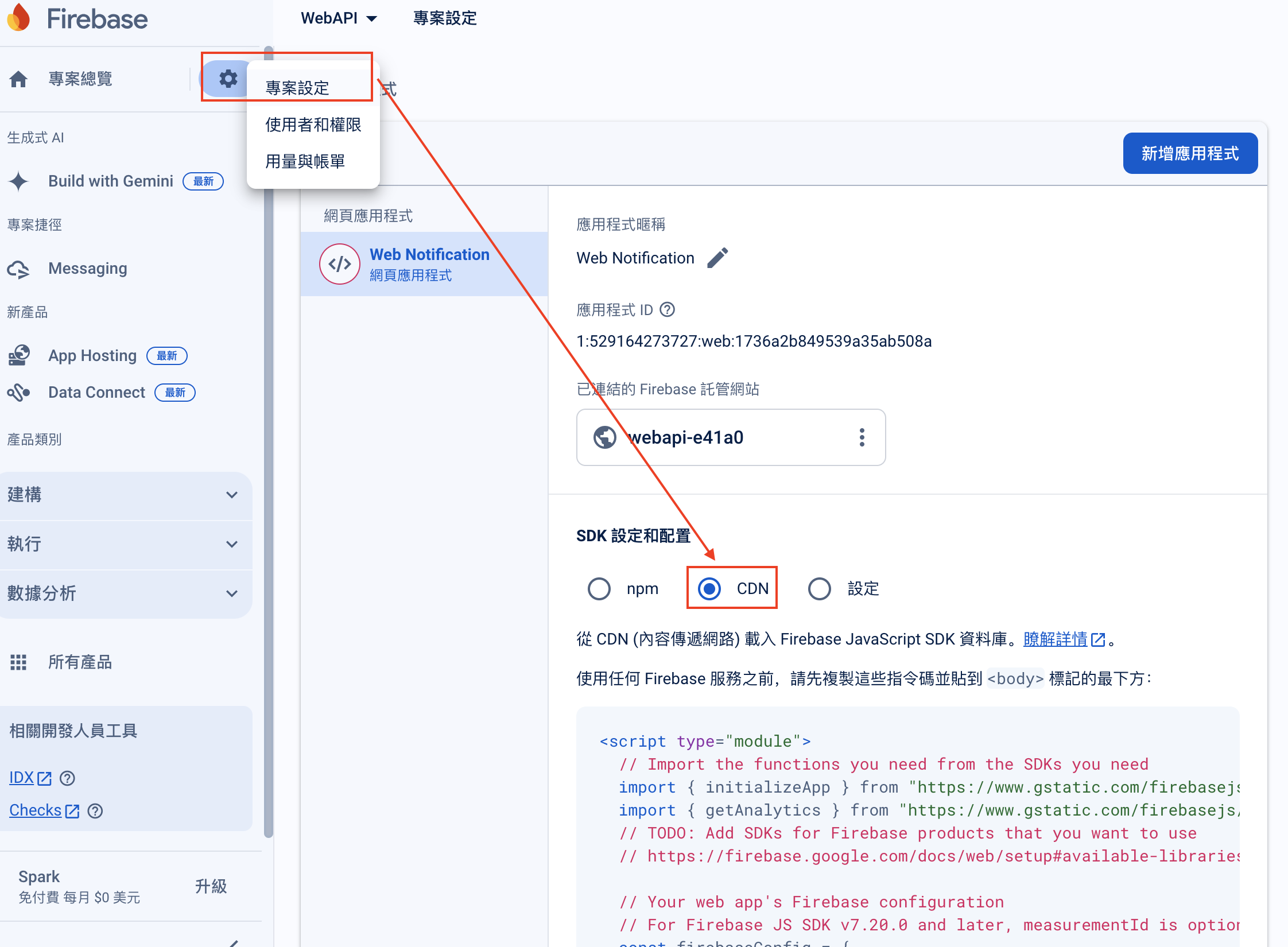Open 所有產品 in the sidebar
The height and width of the screenshot is (947, 1288).
pyautogui.click(x=80, y=662)
